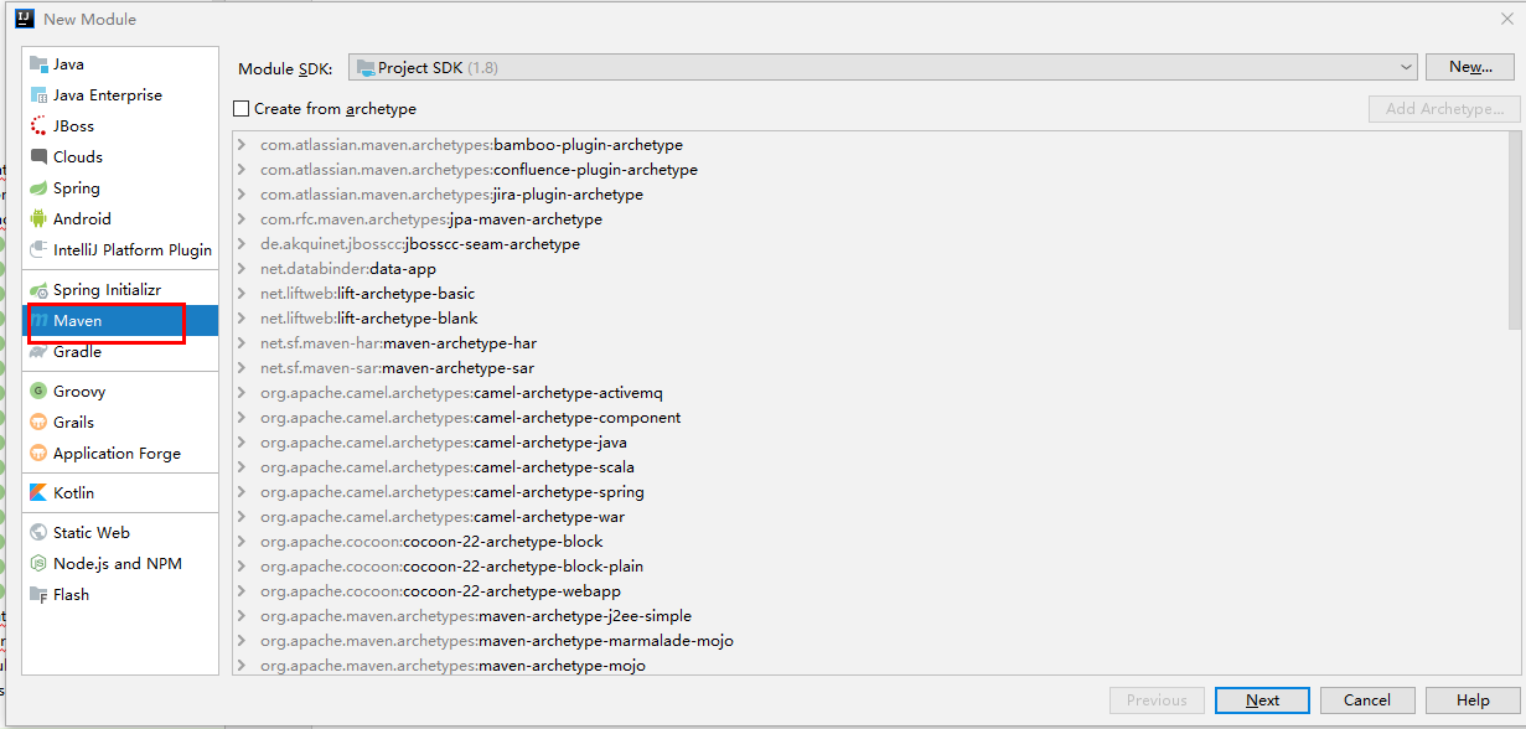Screen dimensions: 1526x729
Task: Enable Create from archetype checkbox
Action: point(241,109)
